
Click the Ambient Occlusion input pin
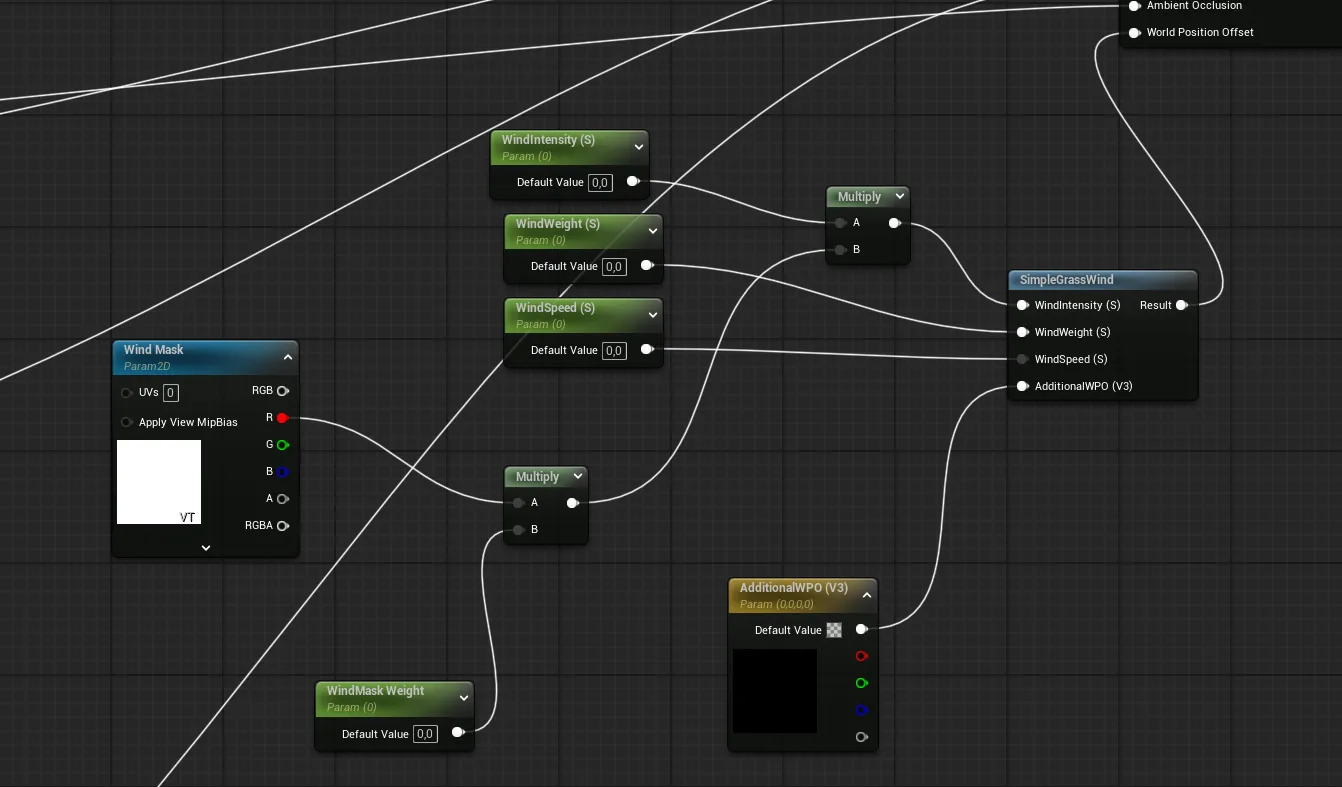pos(1134,6)
